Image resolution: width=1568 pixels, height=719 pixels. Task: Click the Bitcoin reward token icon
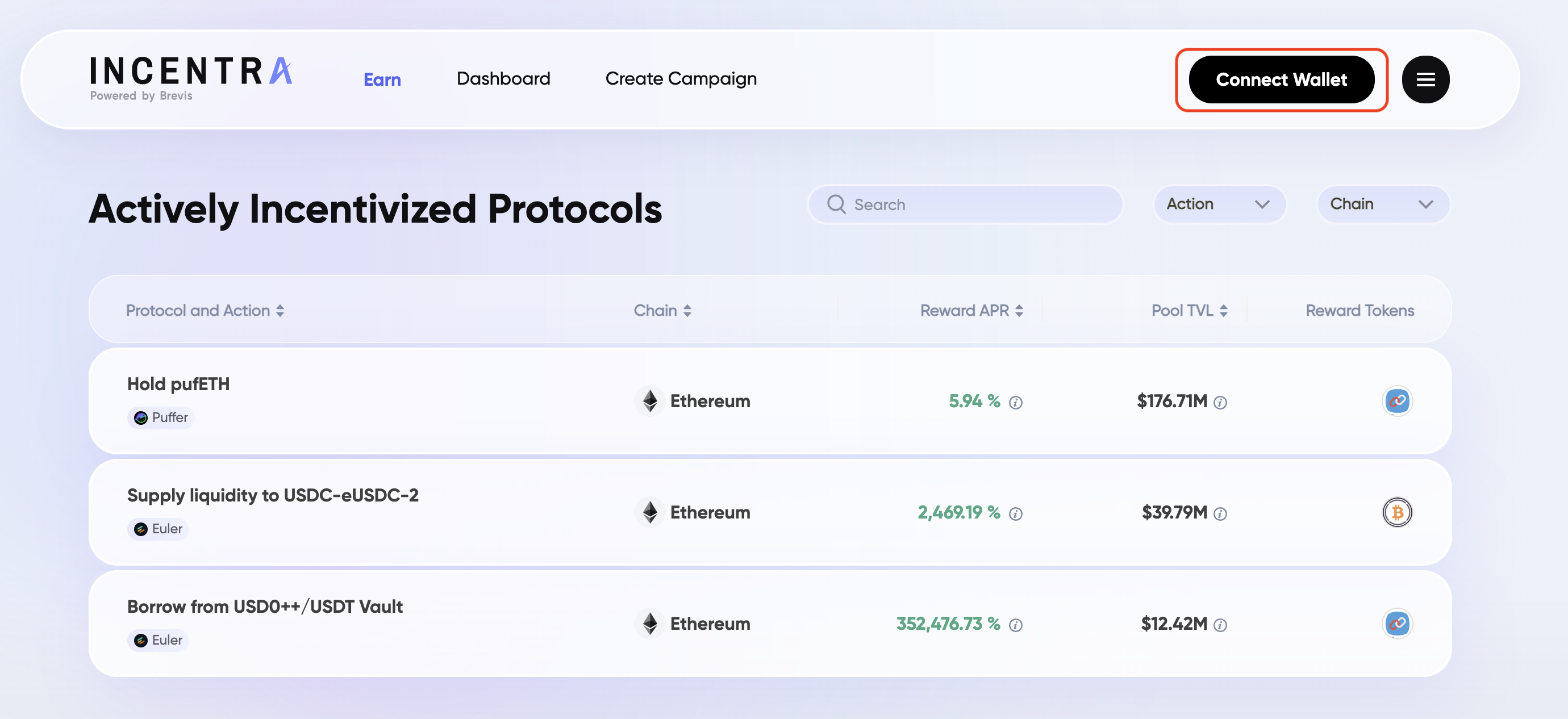pyautogui.click(x=1397, y=513)
